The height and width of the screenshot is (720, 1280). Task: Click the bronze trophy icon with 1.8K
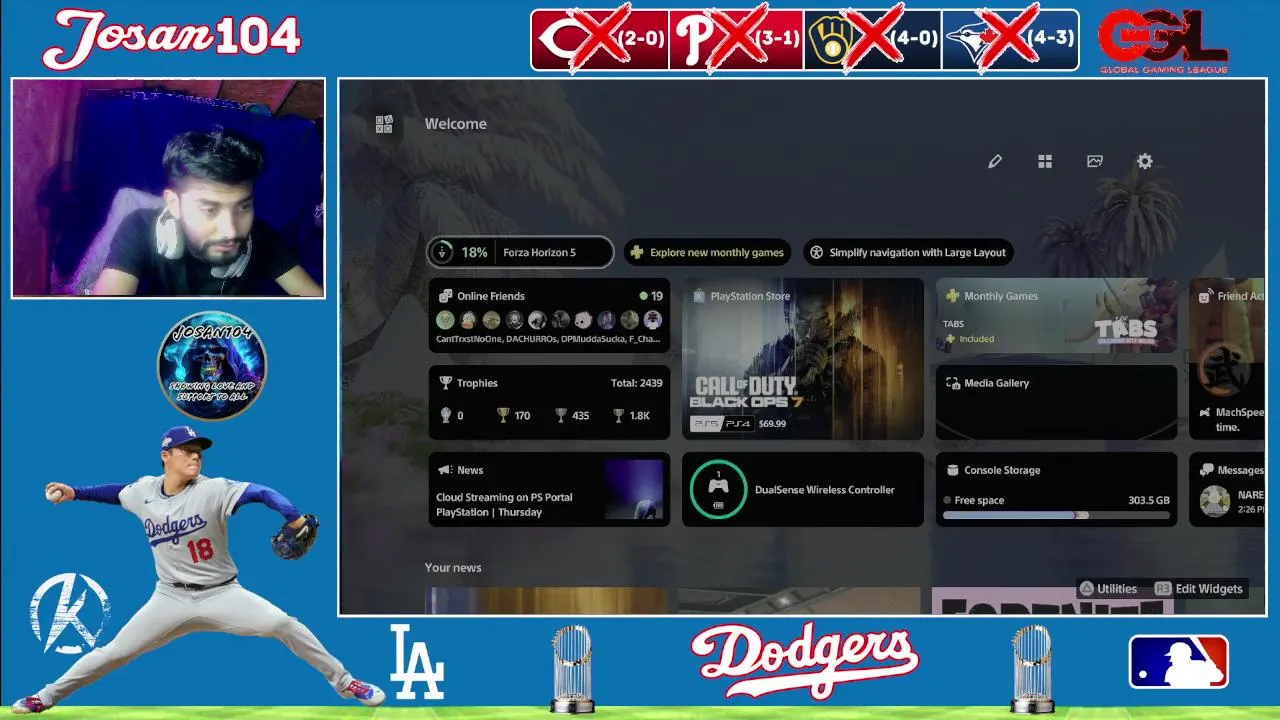(619, 415)
